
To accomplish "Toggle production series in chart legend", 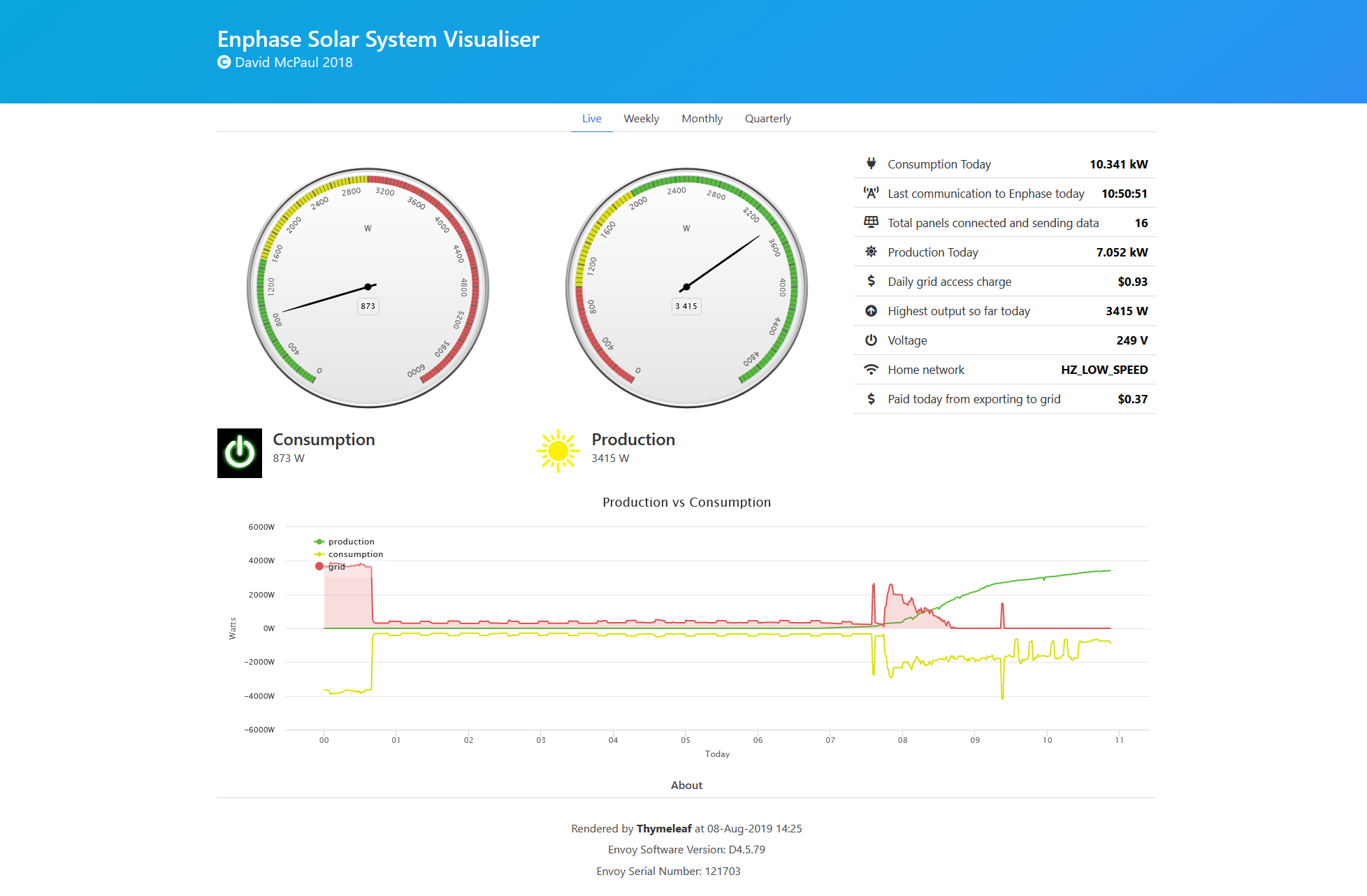I will tap(351, 542).
